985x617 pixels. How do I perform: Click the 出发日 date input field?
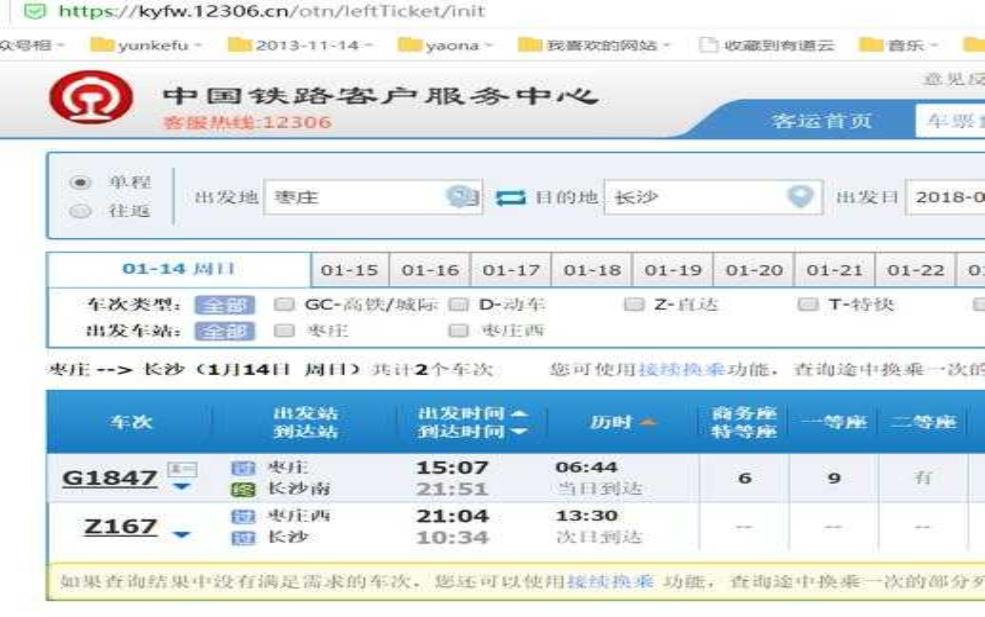click(945, 197)
